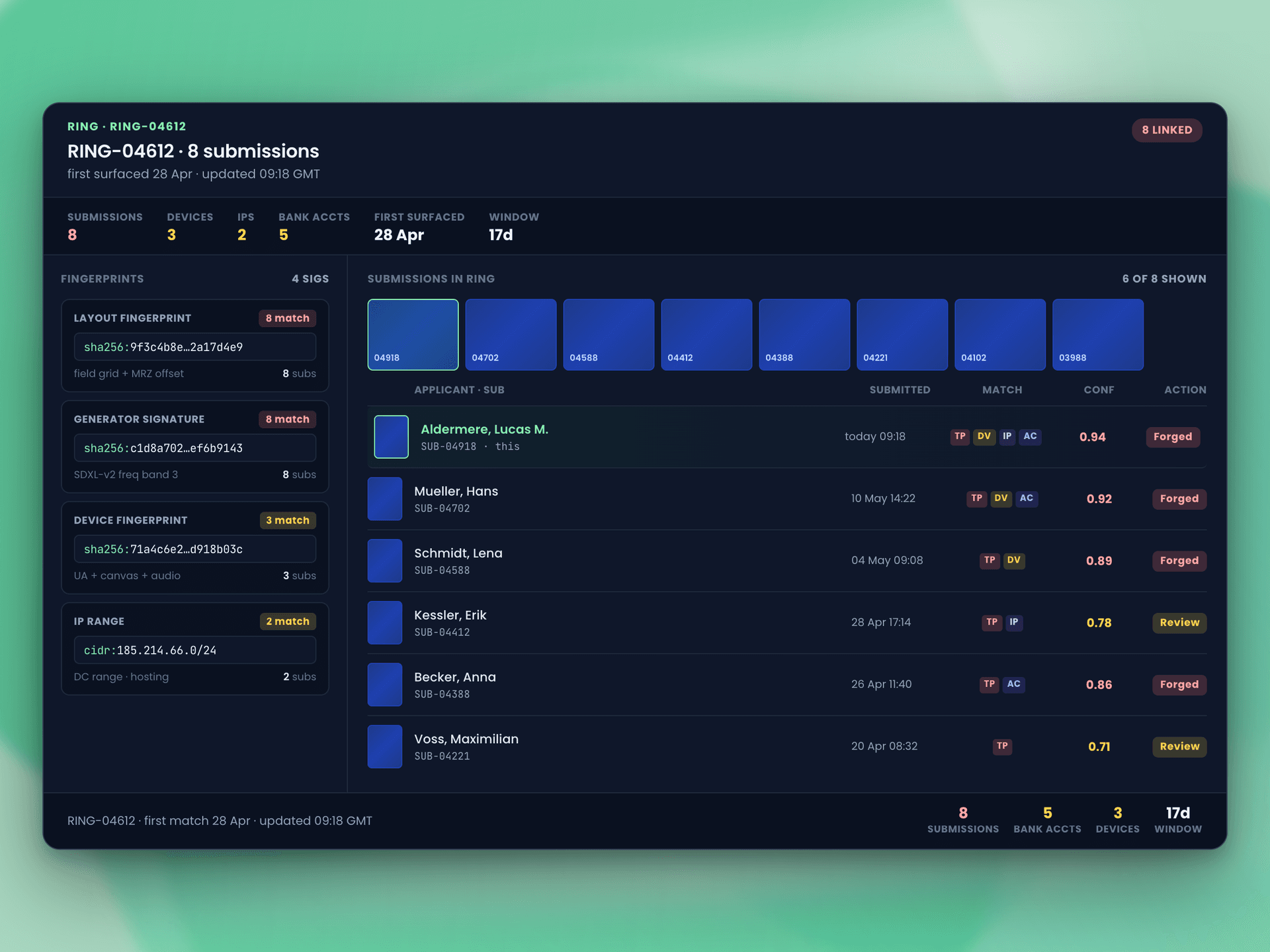Click the Review badge for Voss, Maximilian
Viewport: 1270px width, 952px height.
1179,746
